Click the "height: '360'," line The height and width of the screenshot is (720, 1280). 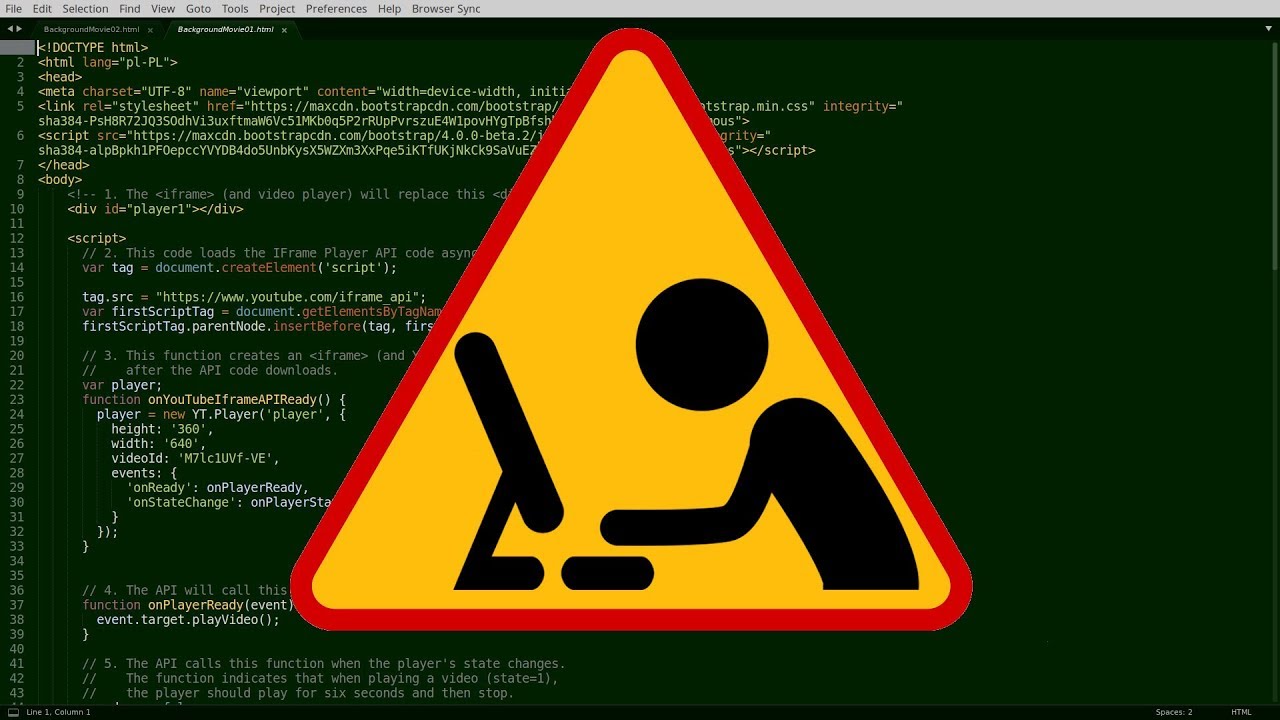pos(162,429)
